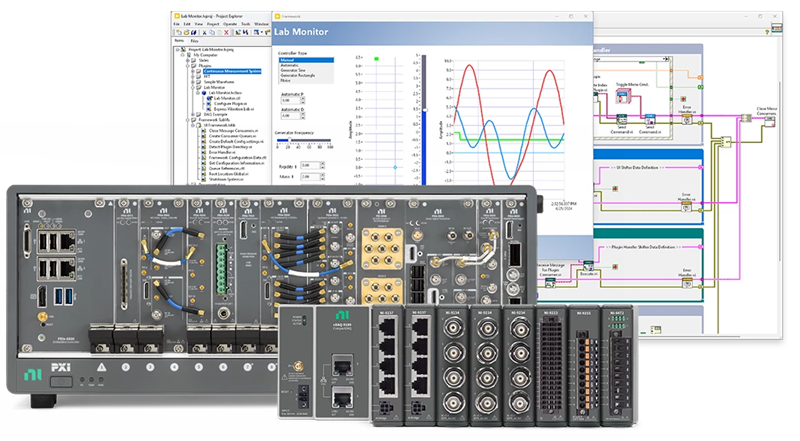The image size is (800, 441).
Task: Expand the DAQ Example folder
Action: (193, 114)
